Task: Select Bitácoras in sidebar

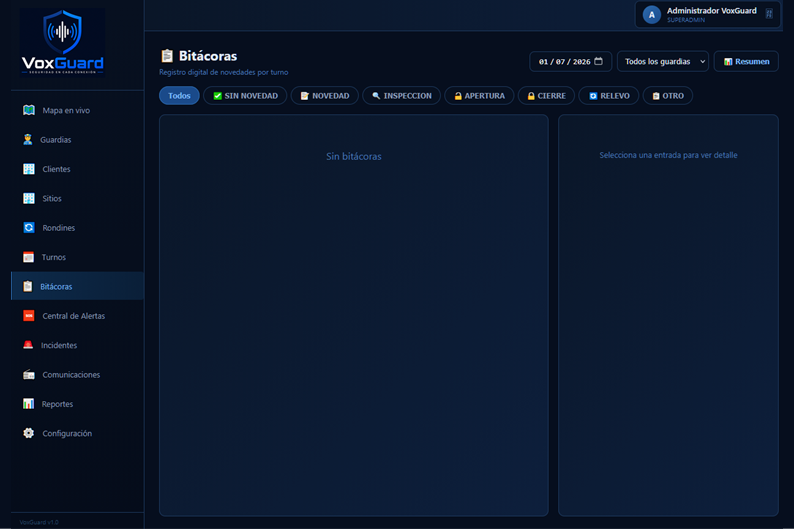Action: [77, 286]
